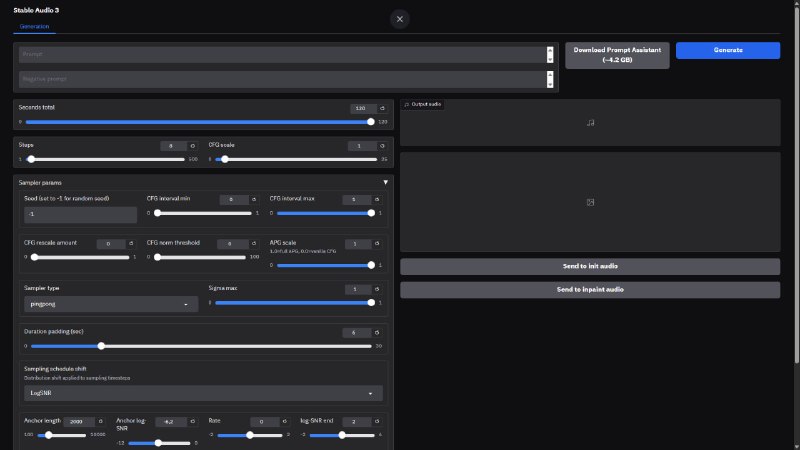Click Download Prompt Assistant button

(x=617, y=55)
